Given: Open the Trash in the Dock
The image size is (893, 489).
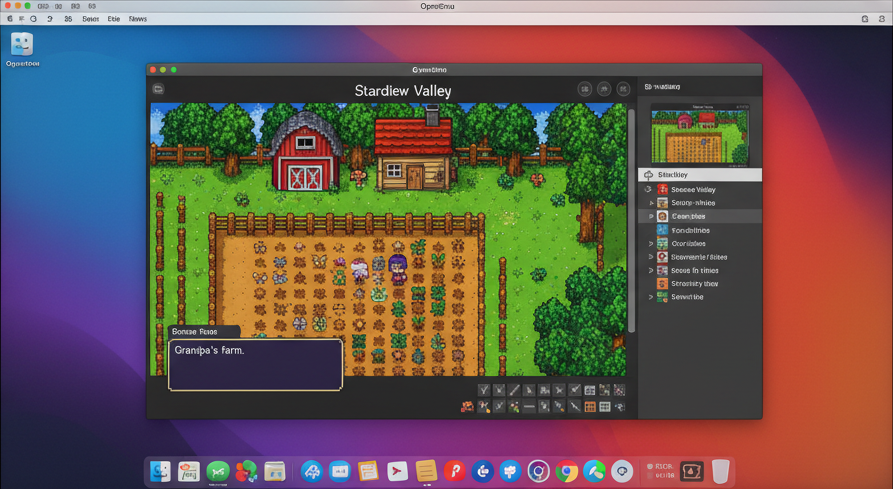Looking at the screenshot, I should (x=720, y=471).
